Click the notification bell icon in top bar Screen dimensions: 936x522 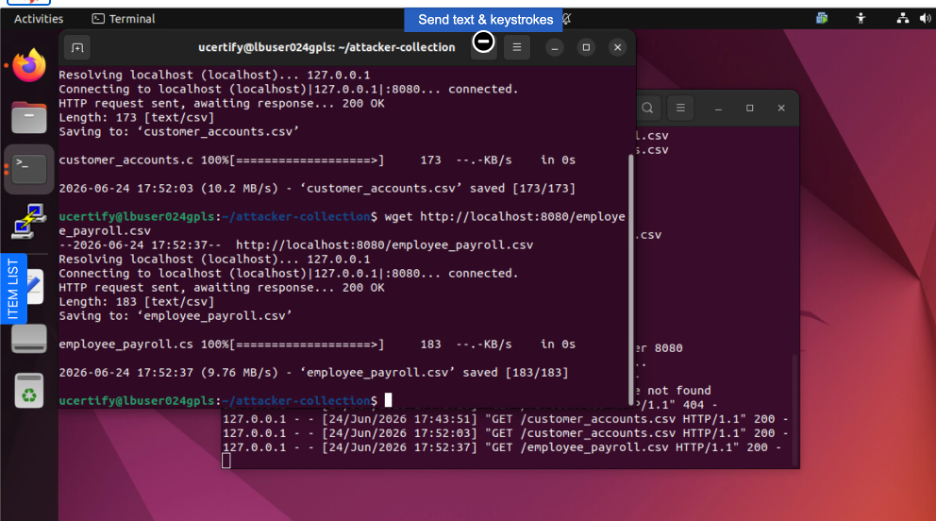click(567, 19)
